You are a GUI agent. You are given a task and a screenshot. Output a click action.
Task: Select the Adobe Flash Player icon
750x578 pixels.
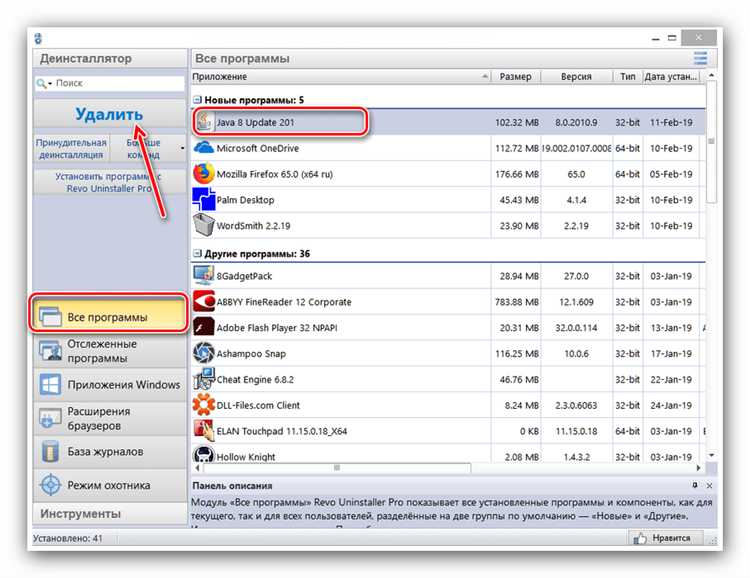coord(204,327)
